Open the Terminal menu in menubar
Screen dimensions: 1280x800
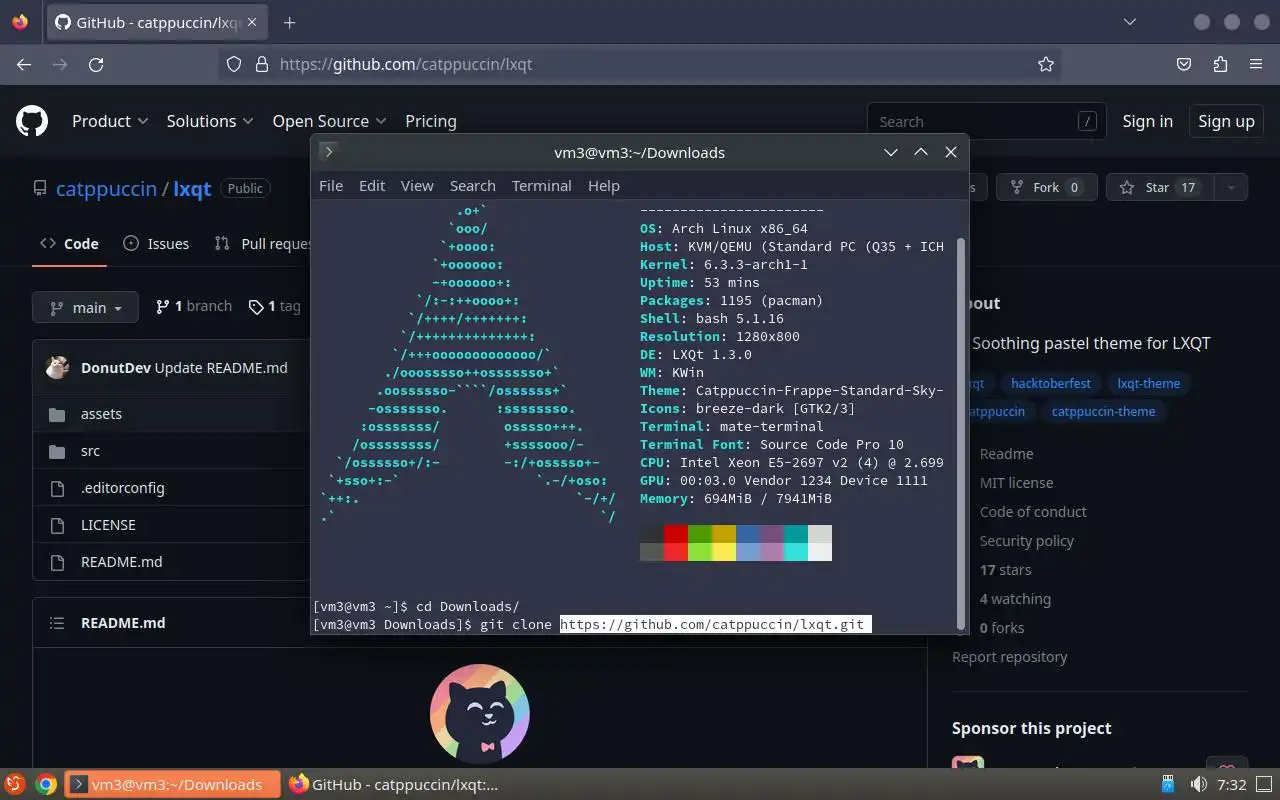[x=542, y=186]
